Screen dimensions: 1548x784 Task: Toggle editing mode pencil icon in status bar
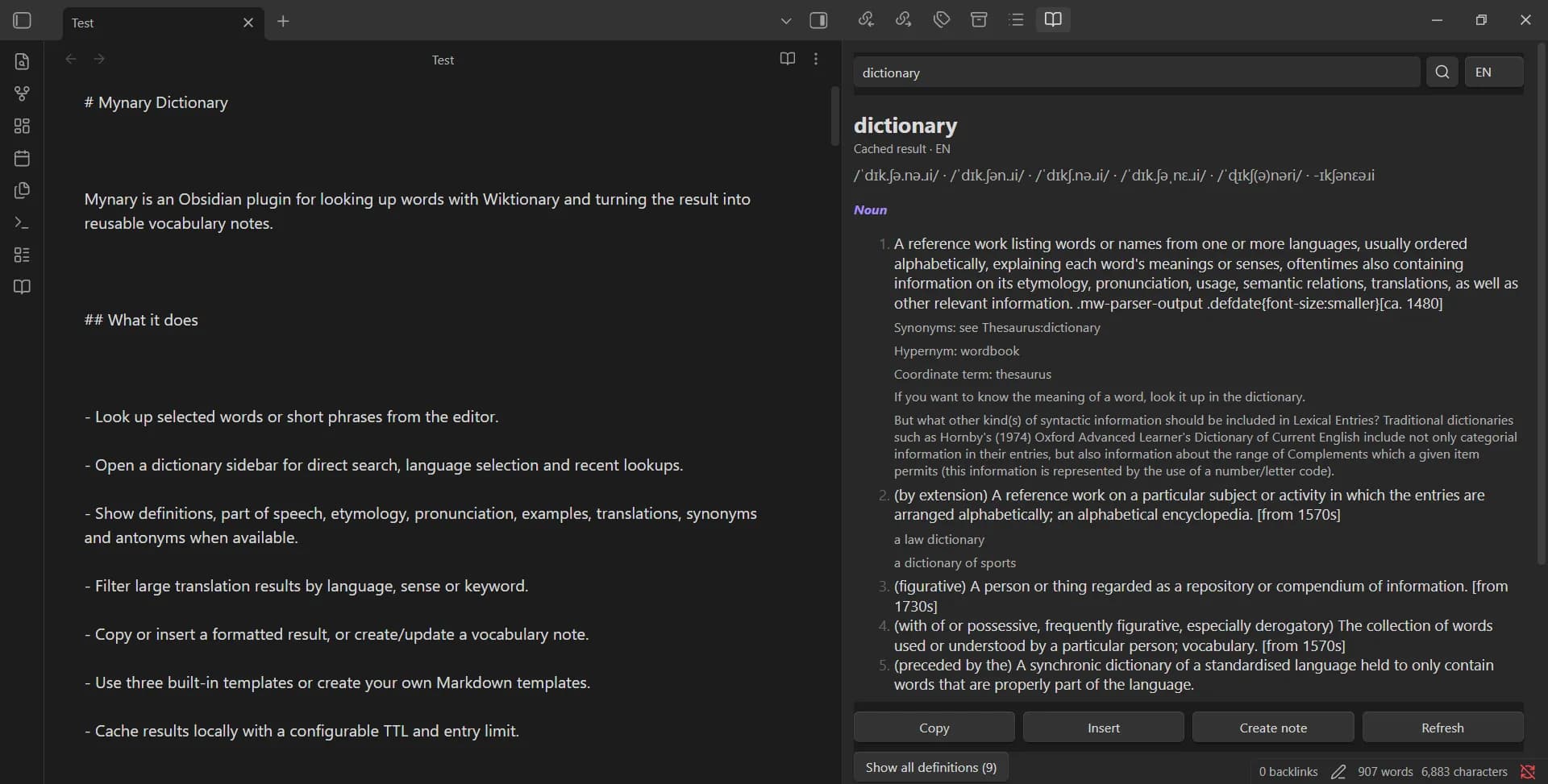[x=1338, y=772]
